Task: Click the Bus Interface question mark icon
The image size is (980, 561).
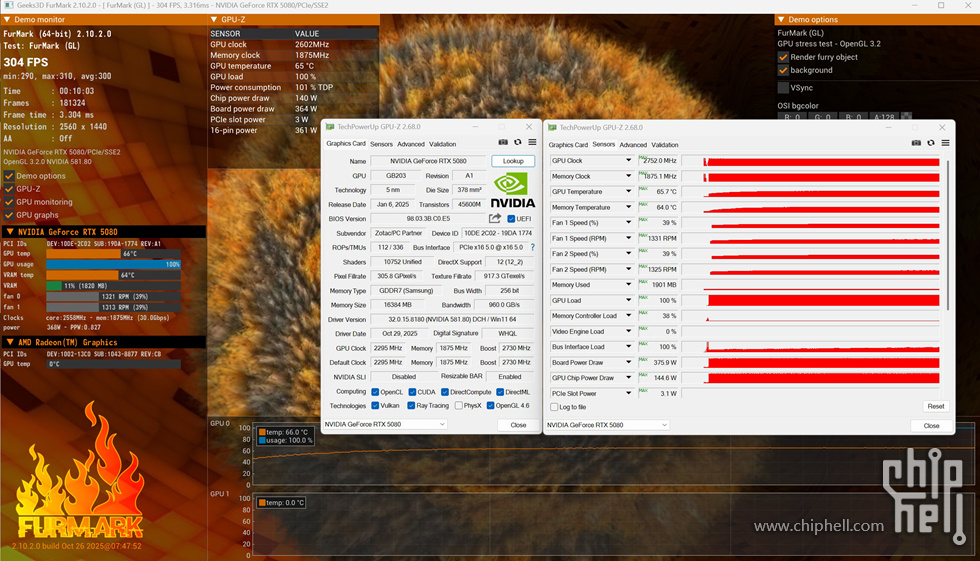Action: [x=532, y=247]
